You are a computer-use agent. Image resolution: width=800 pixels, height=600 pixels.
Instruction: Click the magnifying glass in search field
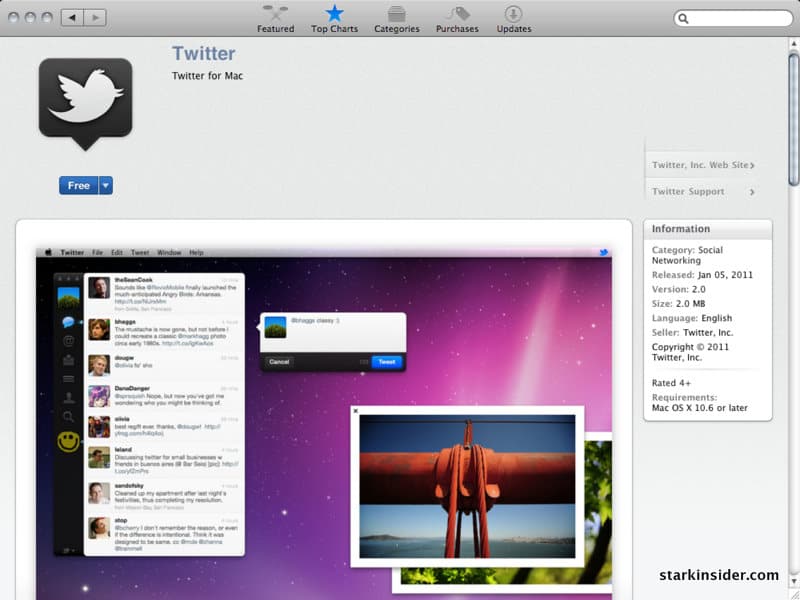(x=685, y=19)
